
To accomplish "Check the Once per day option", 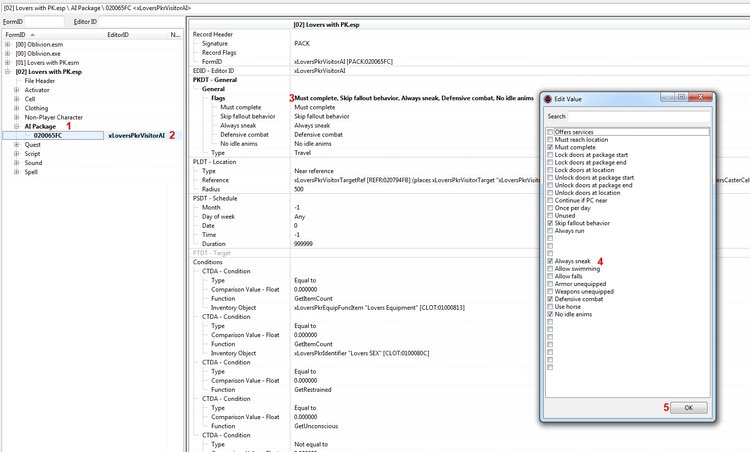I will pos(550,208).
